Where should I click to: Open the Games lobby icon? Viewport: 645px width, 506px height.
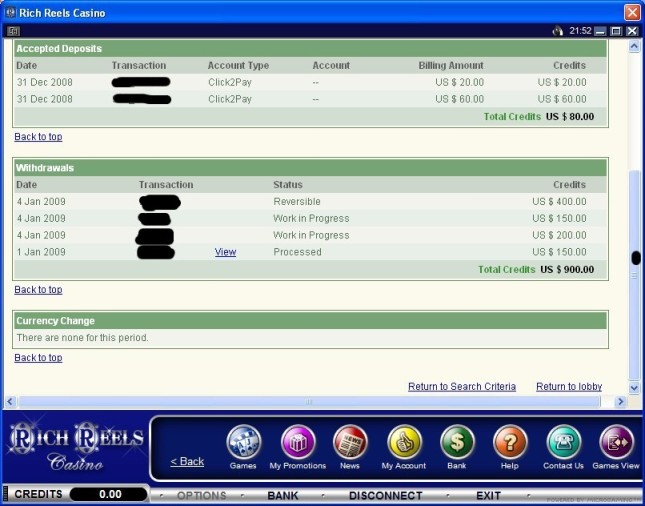pos(244,442)
